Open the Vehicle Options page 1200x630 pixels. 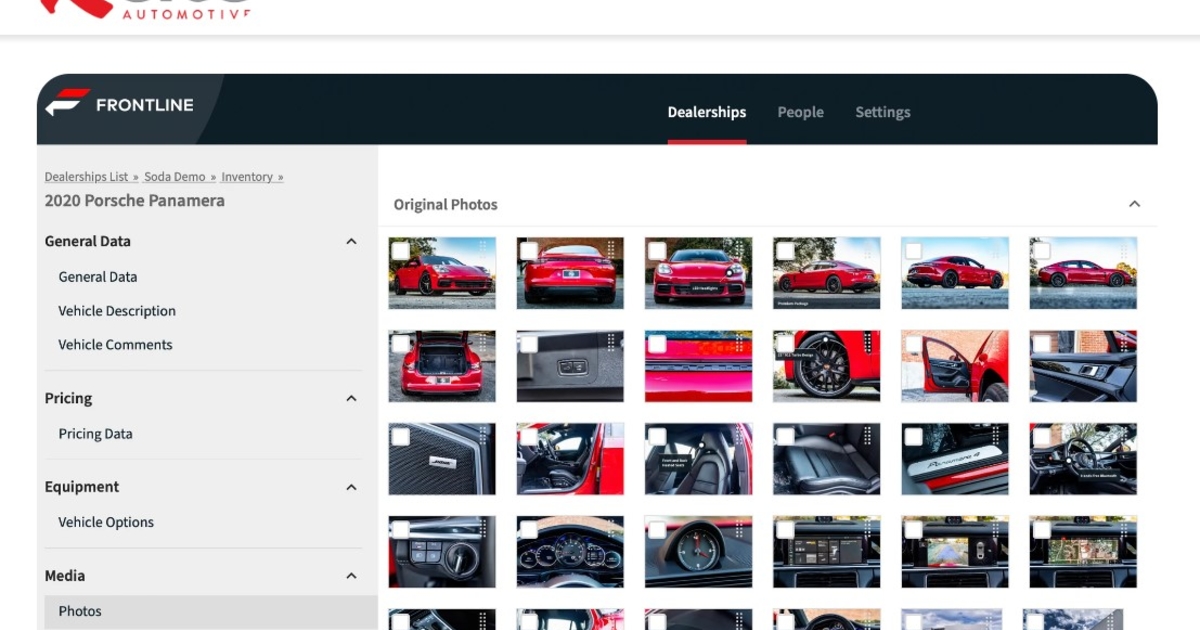(x=106, y=521)
